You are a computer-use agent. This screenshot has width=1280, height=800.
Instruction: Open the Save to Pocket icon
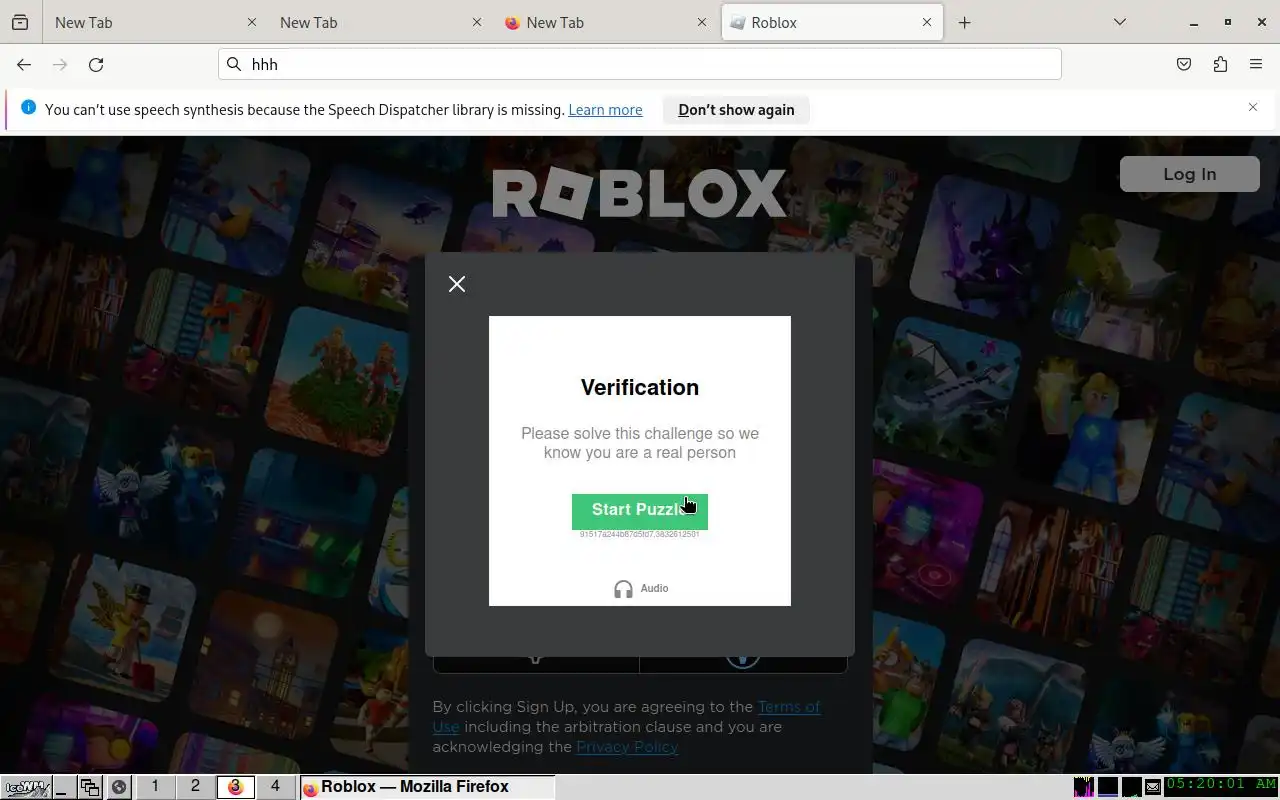(1184, 64)
